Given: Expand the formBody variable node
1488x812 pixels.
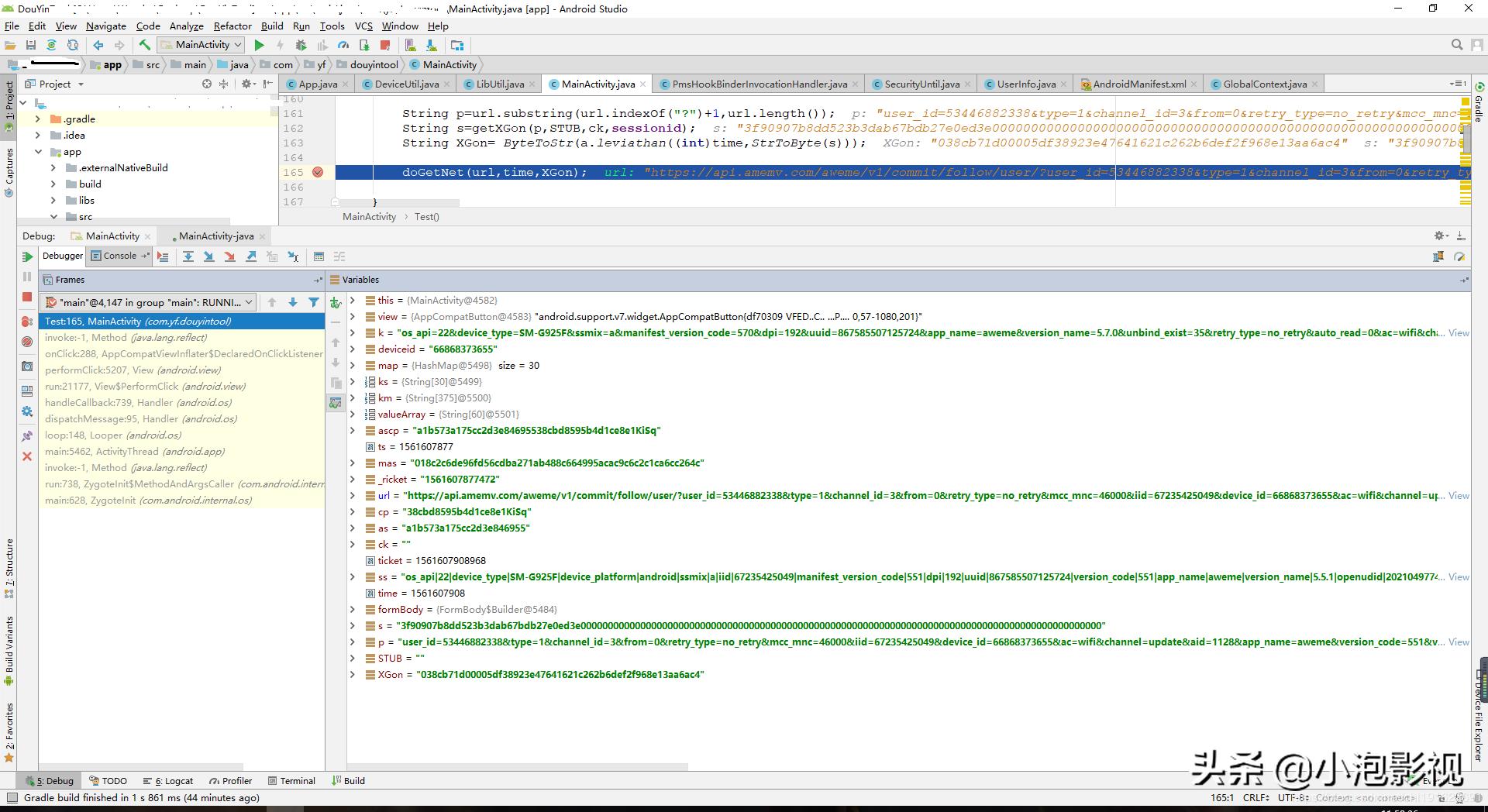Looking at the screenshot, I should tap(353, 610).
